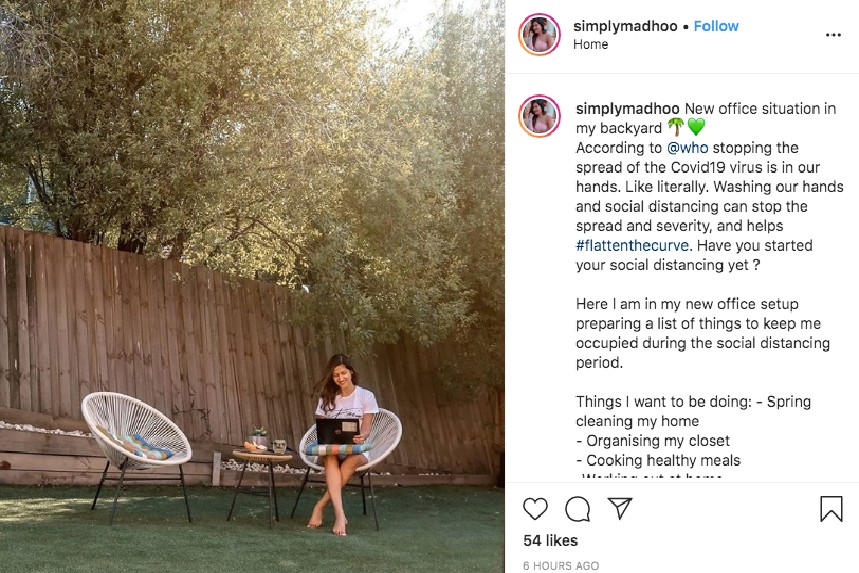Follow simplymadhoo account

coord(716,26)
